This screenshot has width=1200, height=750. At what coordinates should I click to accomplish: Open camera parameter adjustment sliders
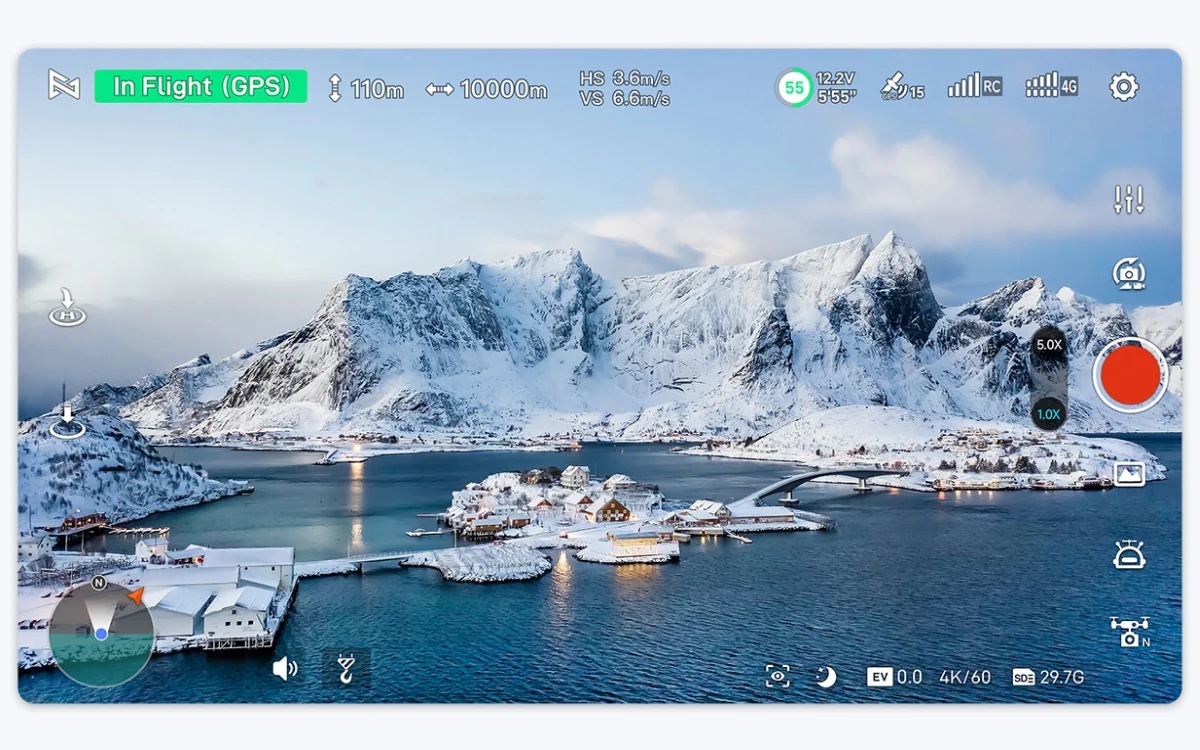(x=1129, y=199)
